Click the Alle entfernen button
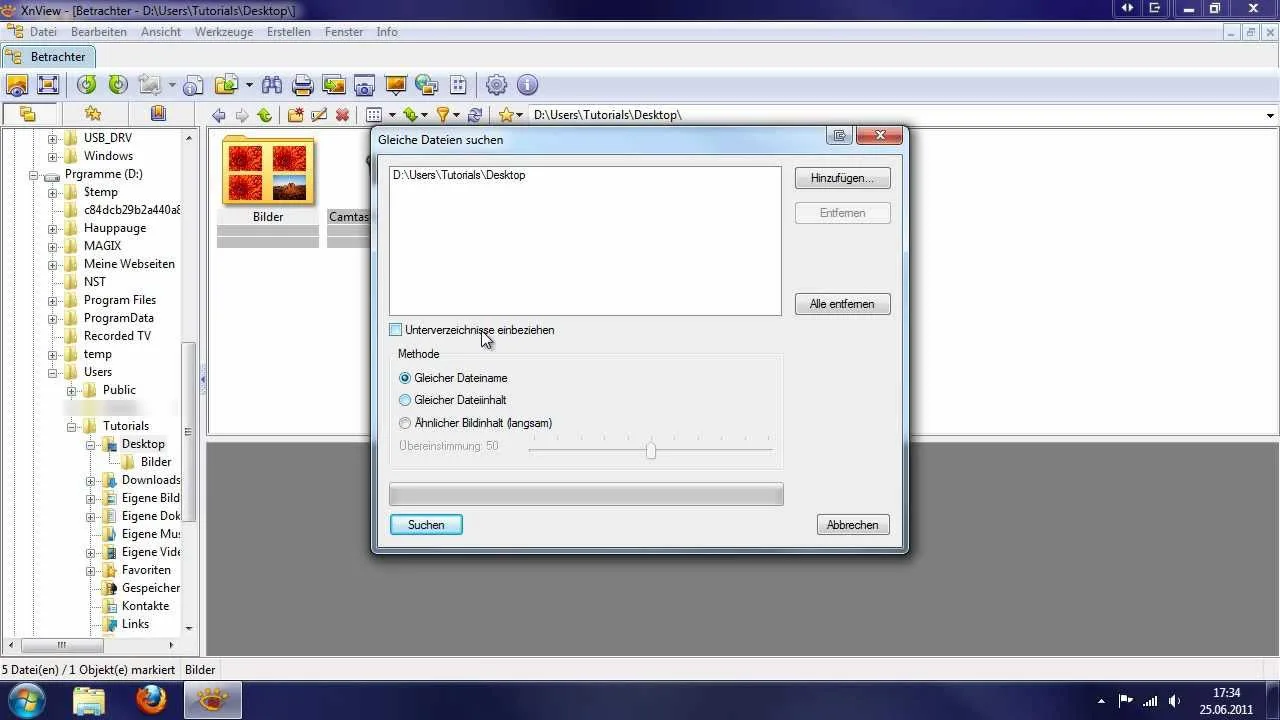Screen dimensions: 1280x720 pyautogui.click(x=842, y=304)
